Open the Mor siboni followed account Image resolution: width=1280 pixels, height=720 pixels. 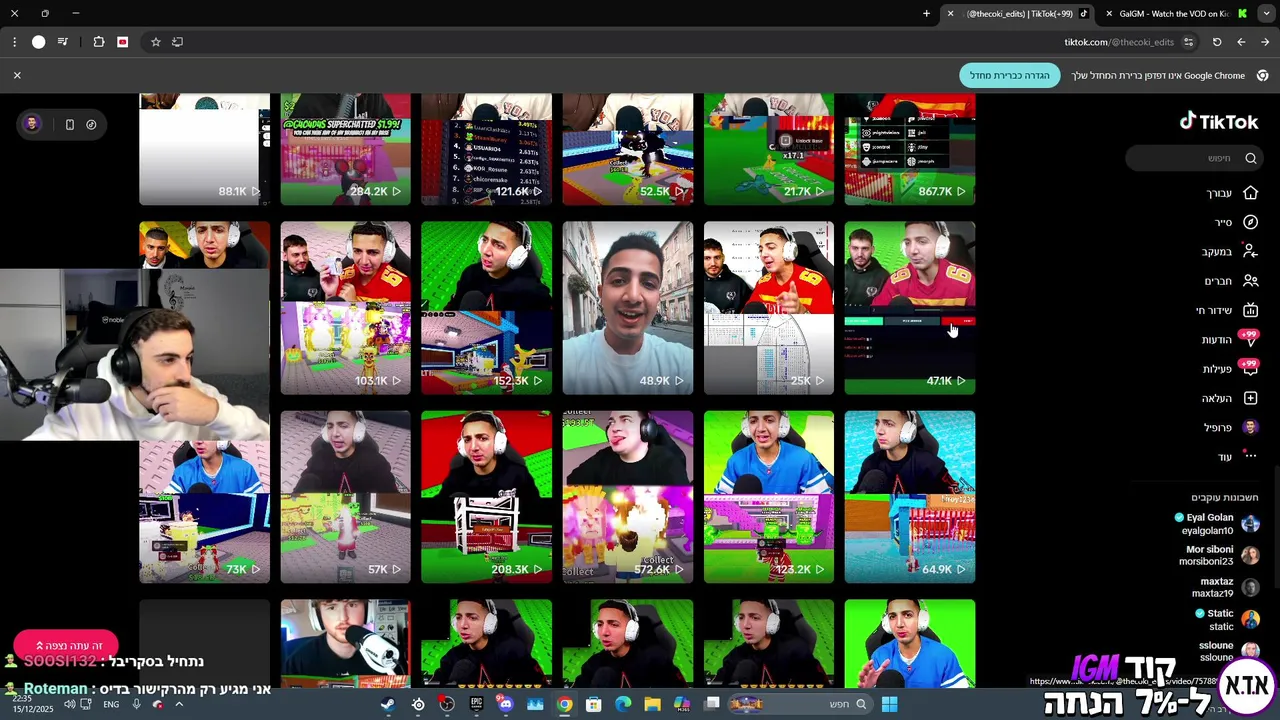tap(1217, 556)
